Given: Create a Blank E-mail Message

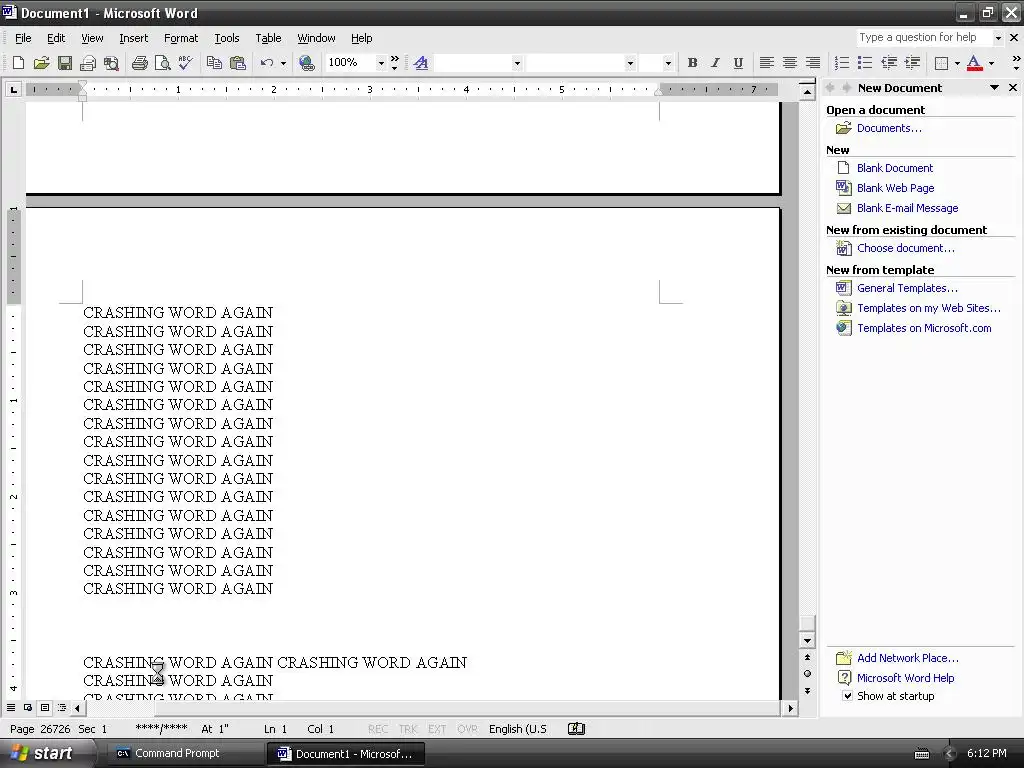Looking at the screenshot, I should coord(907,208).
